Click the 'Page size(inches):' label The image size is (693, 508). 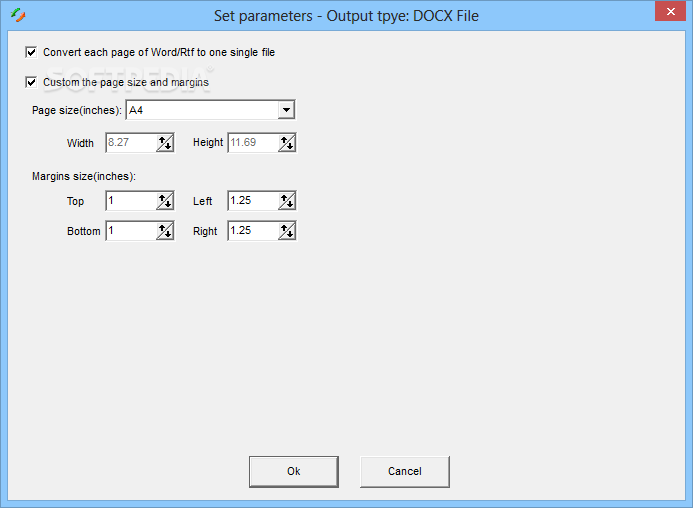77,110
